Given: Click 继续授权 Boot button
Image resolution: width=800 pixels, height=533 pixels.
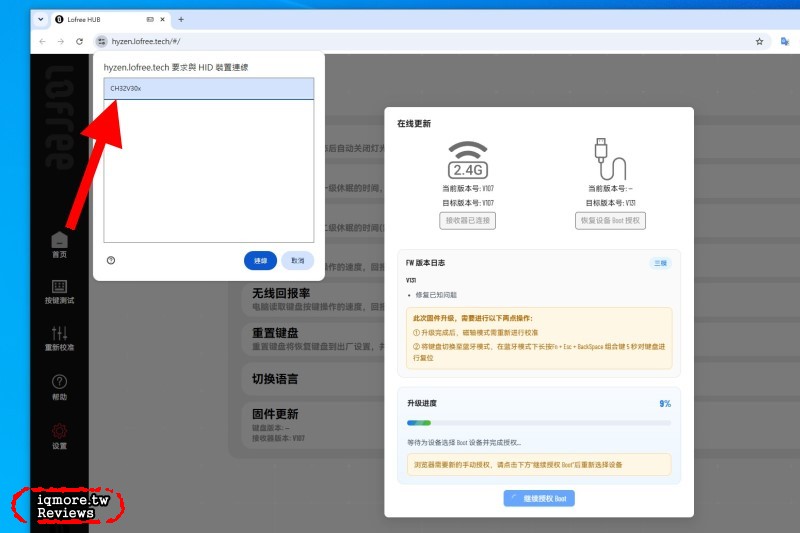Looking at the screenshot, I should coord(539,498).
